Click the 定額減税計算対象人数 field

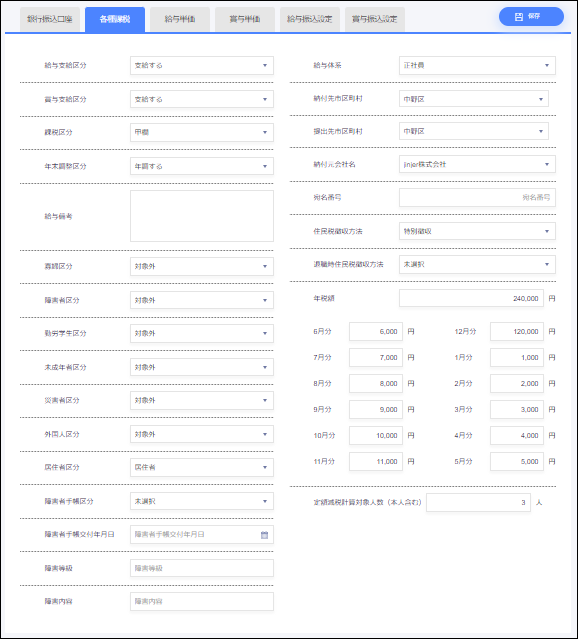tap(479, 503)
